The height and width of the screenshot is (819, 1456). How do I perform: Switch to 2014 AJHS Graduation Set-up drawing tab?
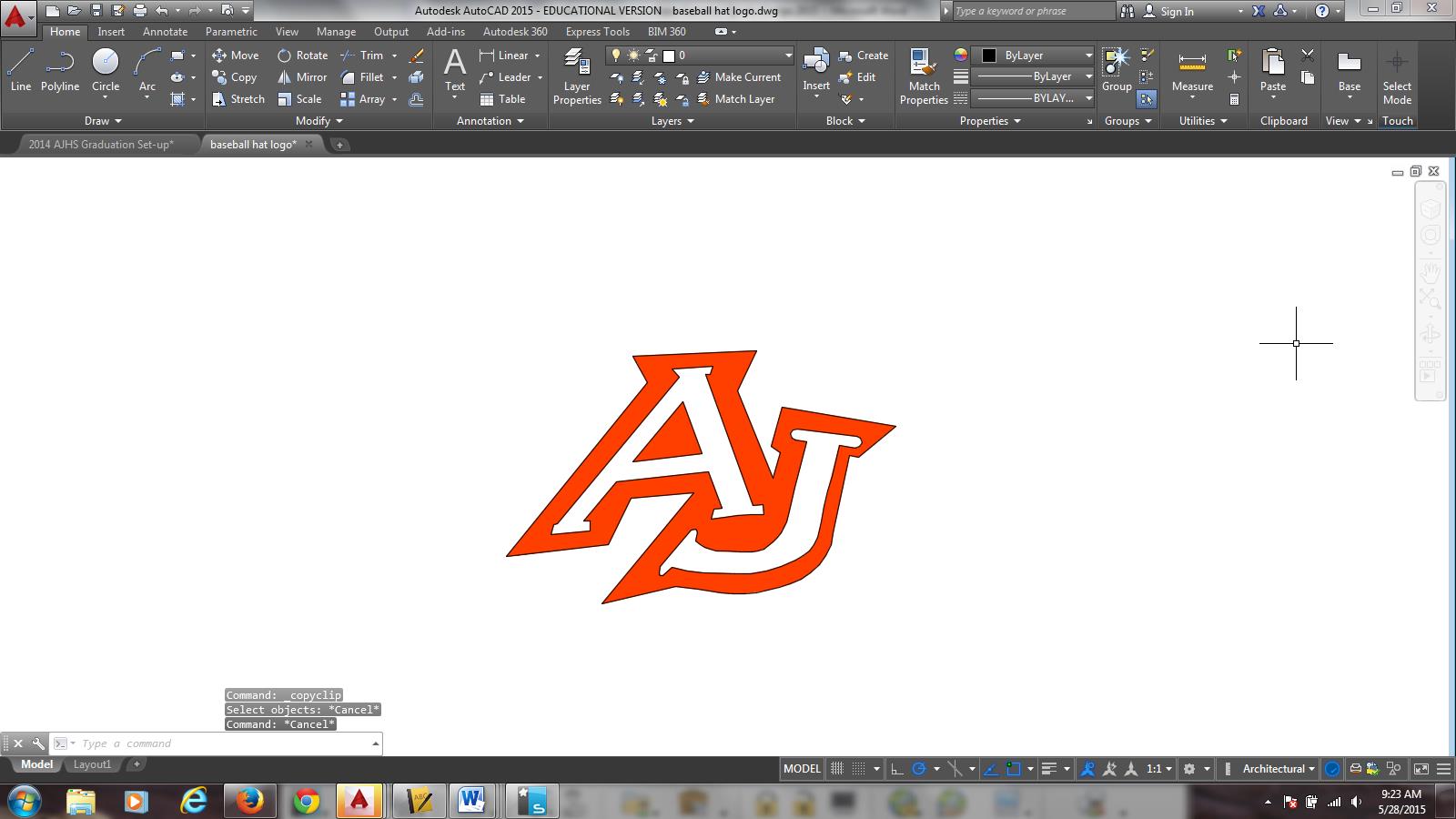tap(100, 145)
